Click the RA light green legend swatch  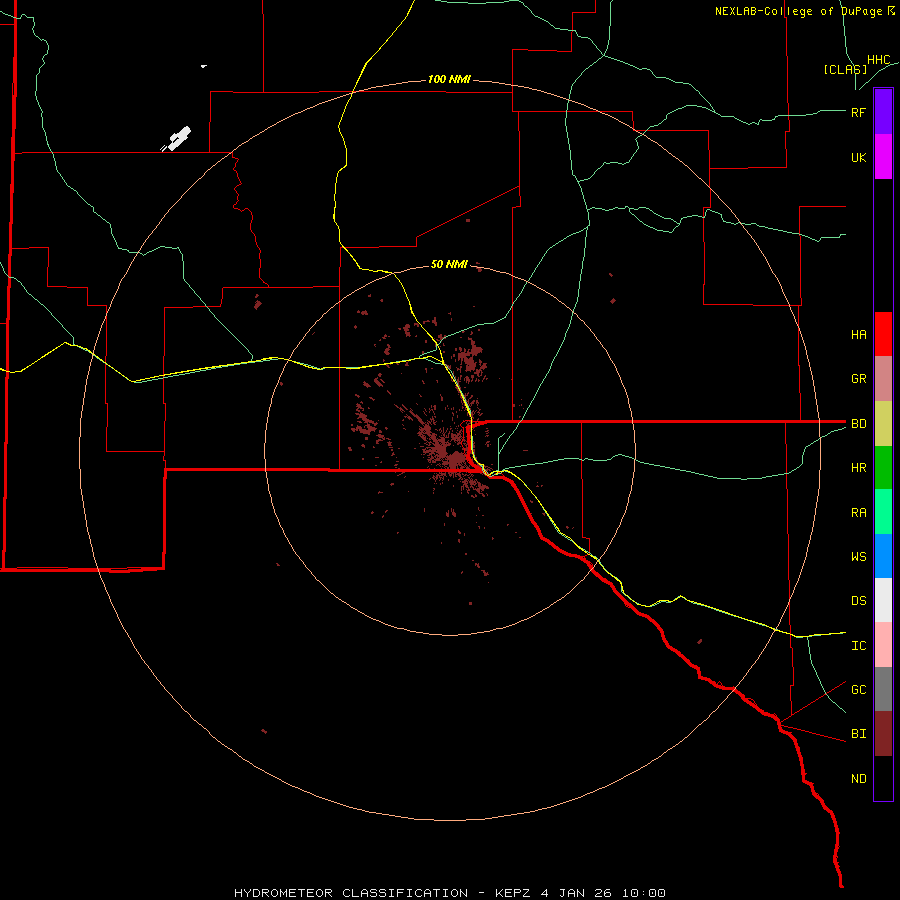pyautogui.click(x=883, y=512)
